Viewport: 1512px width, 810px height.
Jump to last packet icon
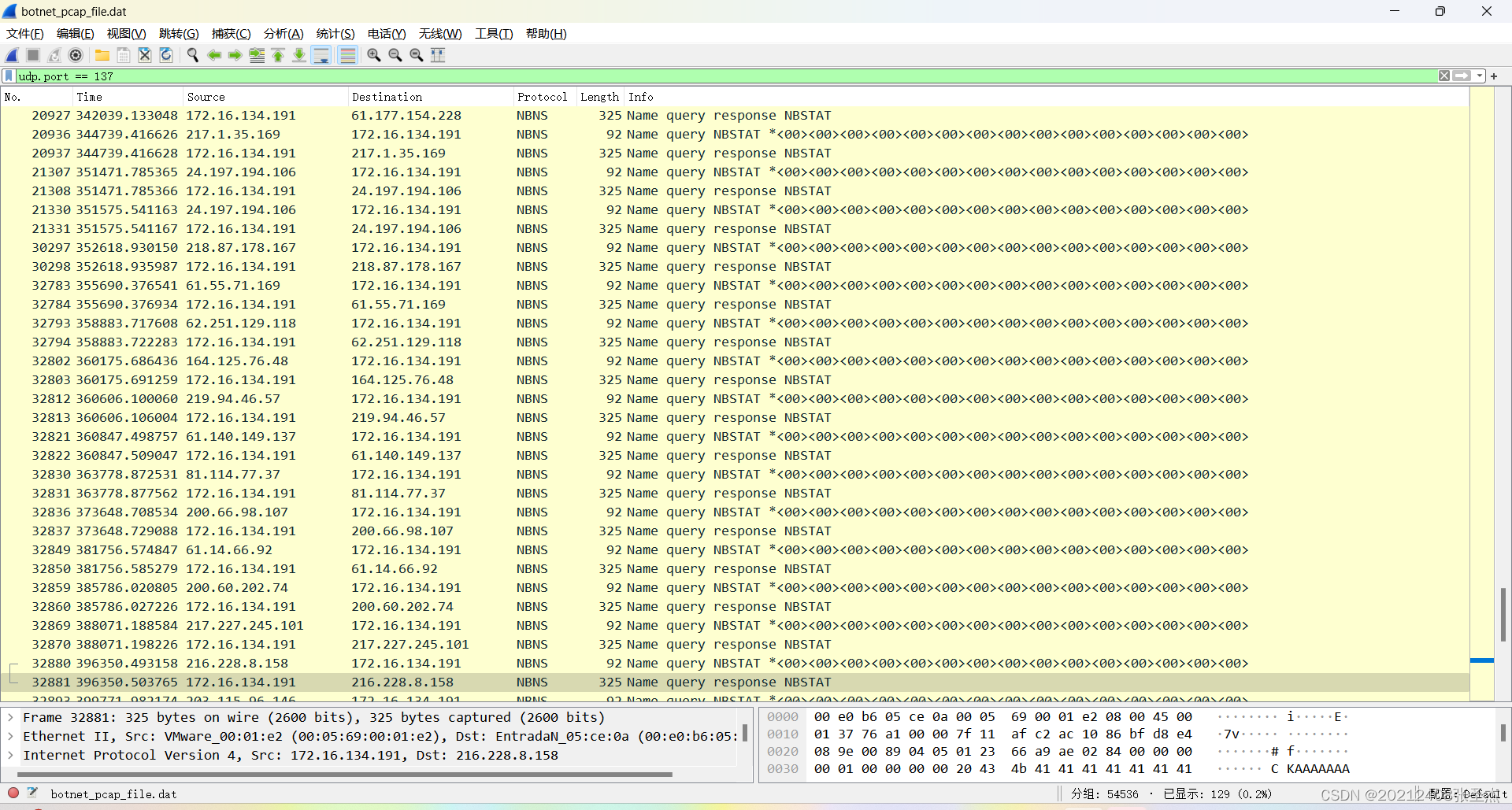(x=299, y=55)
